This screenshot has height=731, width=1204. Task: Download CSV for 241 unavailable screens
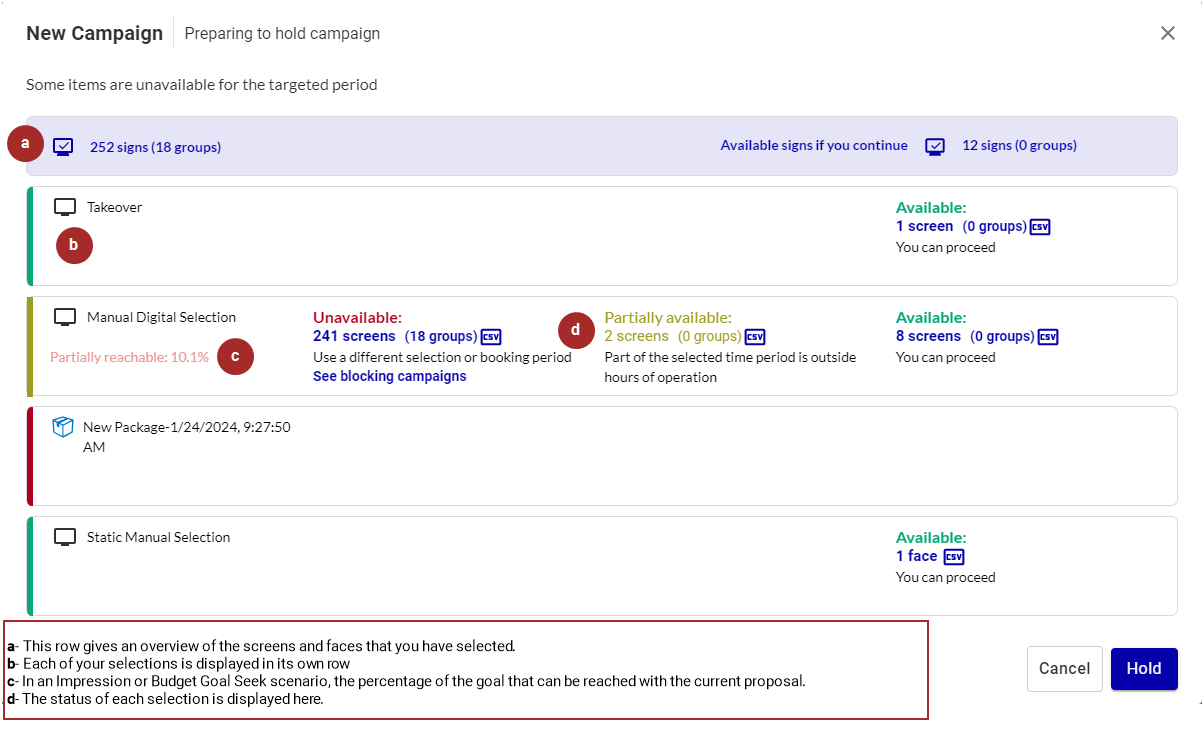tap(491, 337)
